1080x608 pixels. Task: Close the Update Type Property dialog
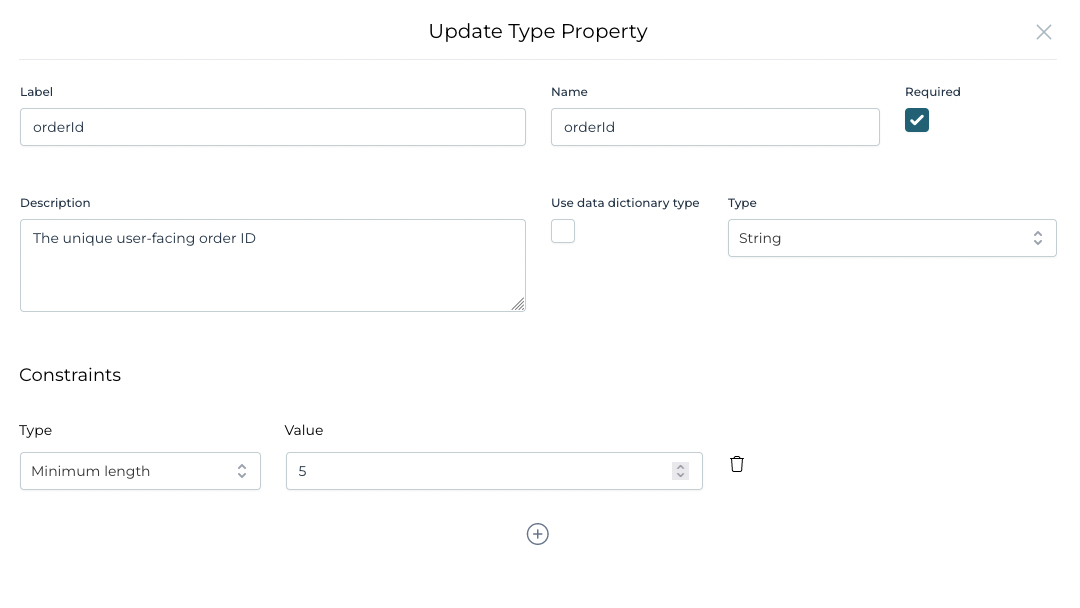click(1044, 32)
